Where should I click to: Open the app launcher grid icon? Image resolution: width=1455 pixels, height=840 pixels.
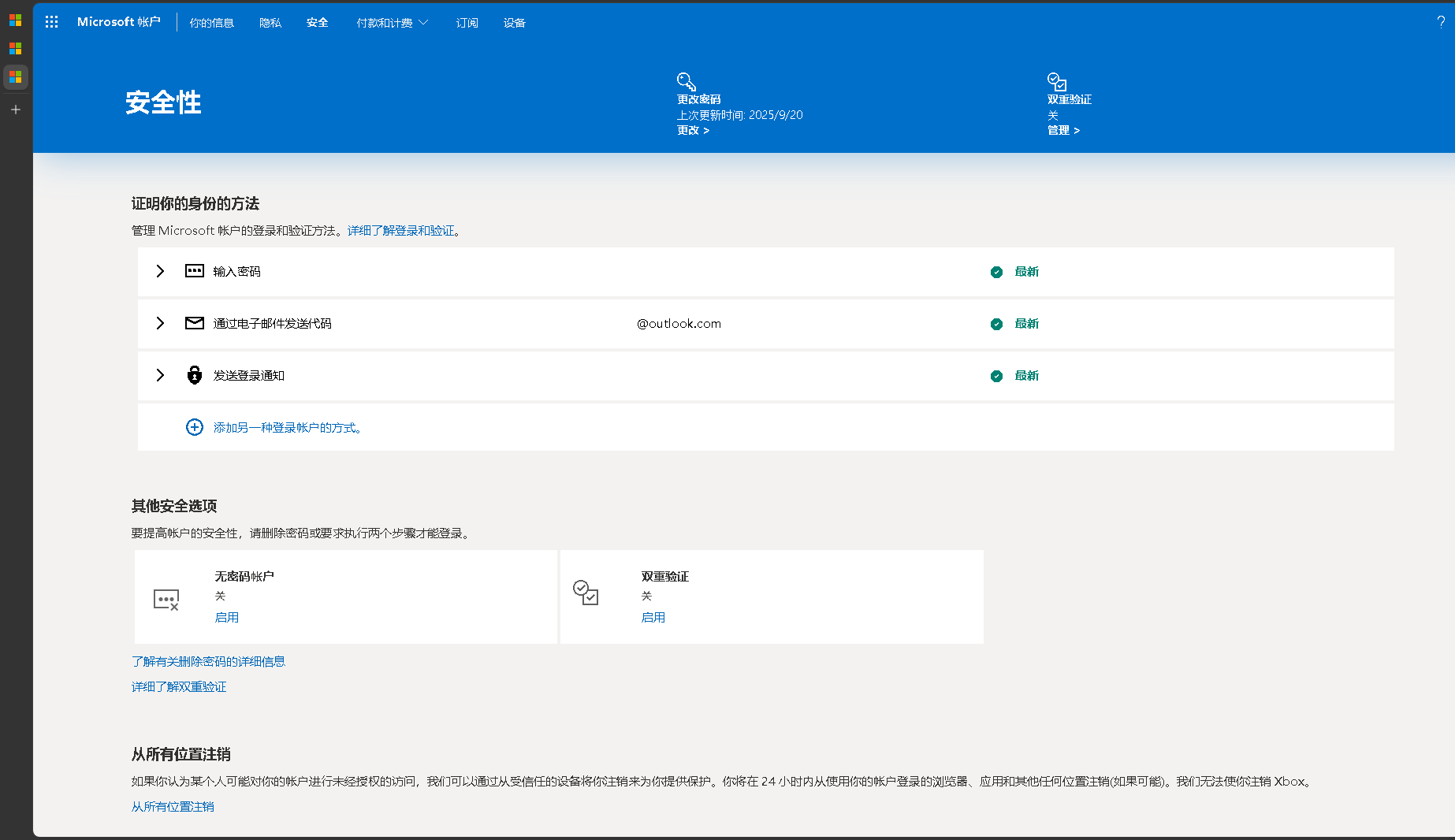tap(52, 22)
